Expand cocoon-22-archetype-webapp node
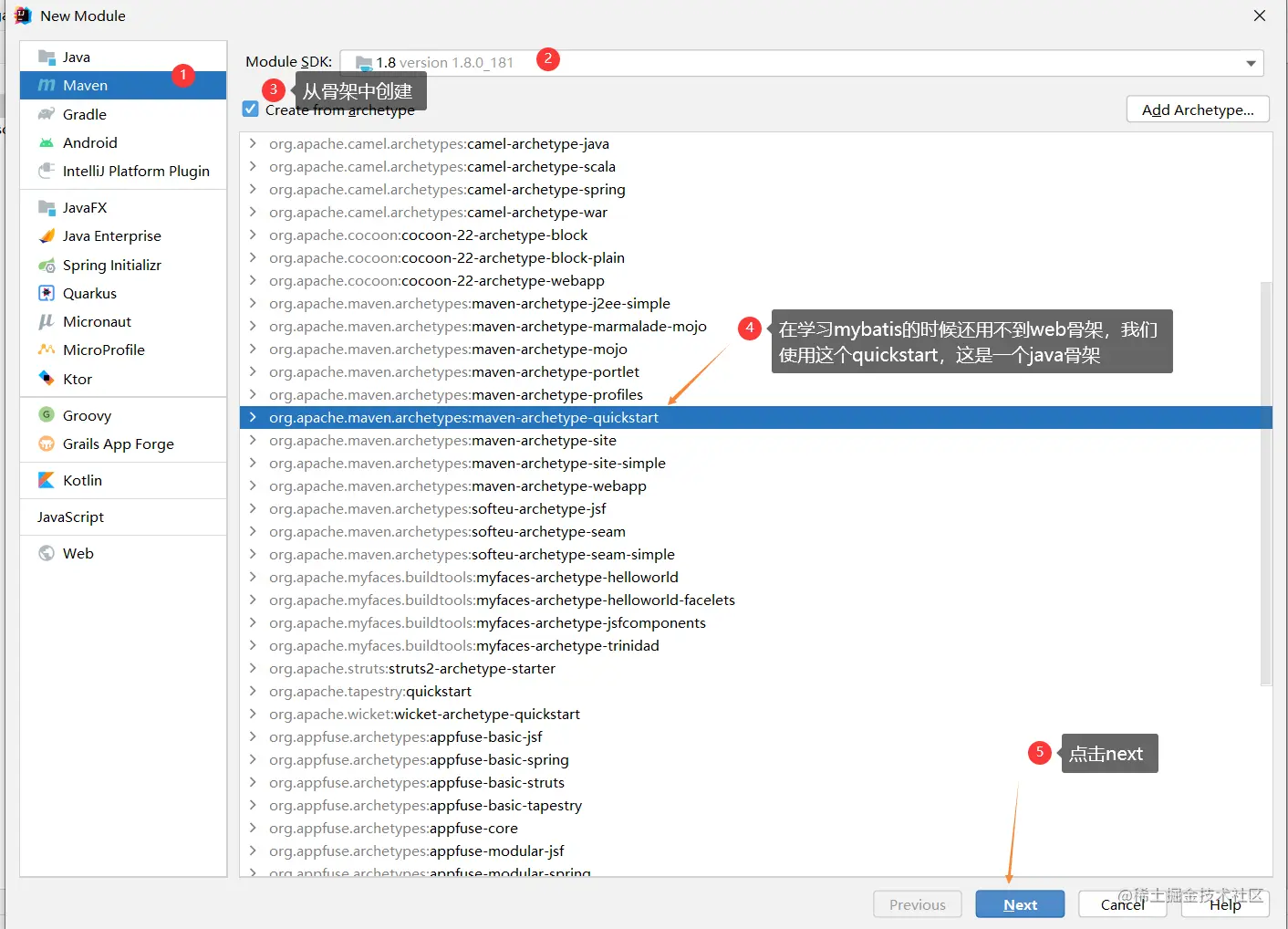The width and height of the screenshot is (1288, 929). (x=253, y=280)
